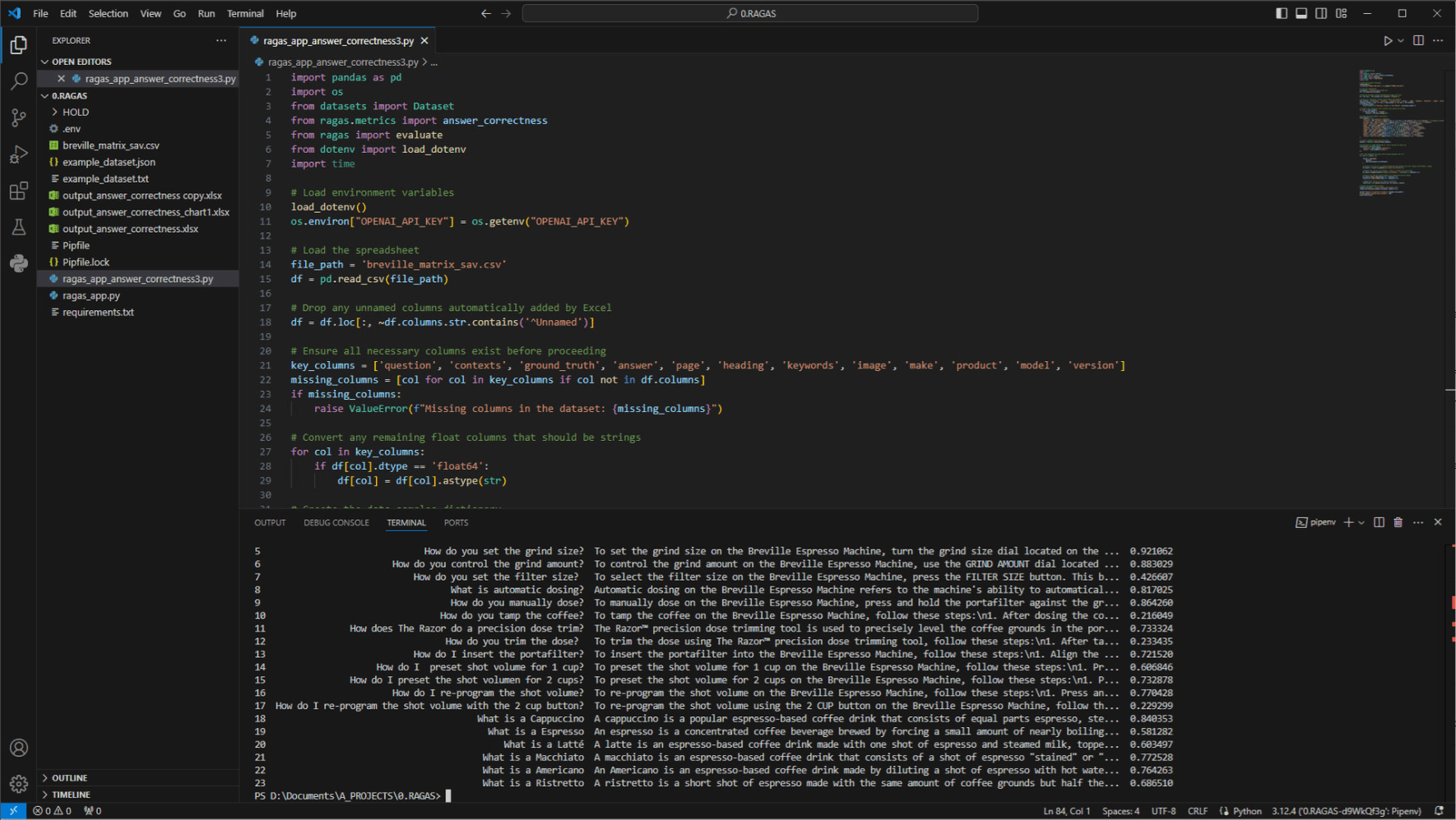Open Source Control view
The height and width of the screenshot is (820, 1456).
point(18,118)
